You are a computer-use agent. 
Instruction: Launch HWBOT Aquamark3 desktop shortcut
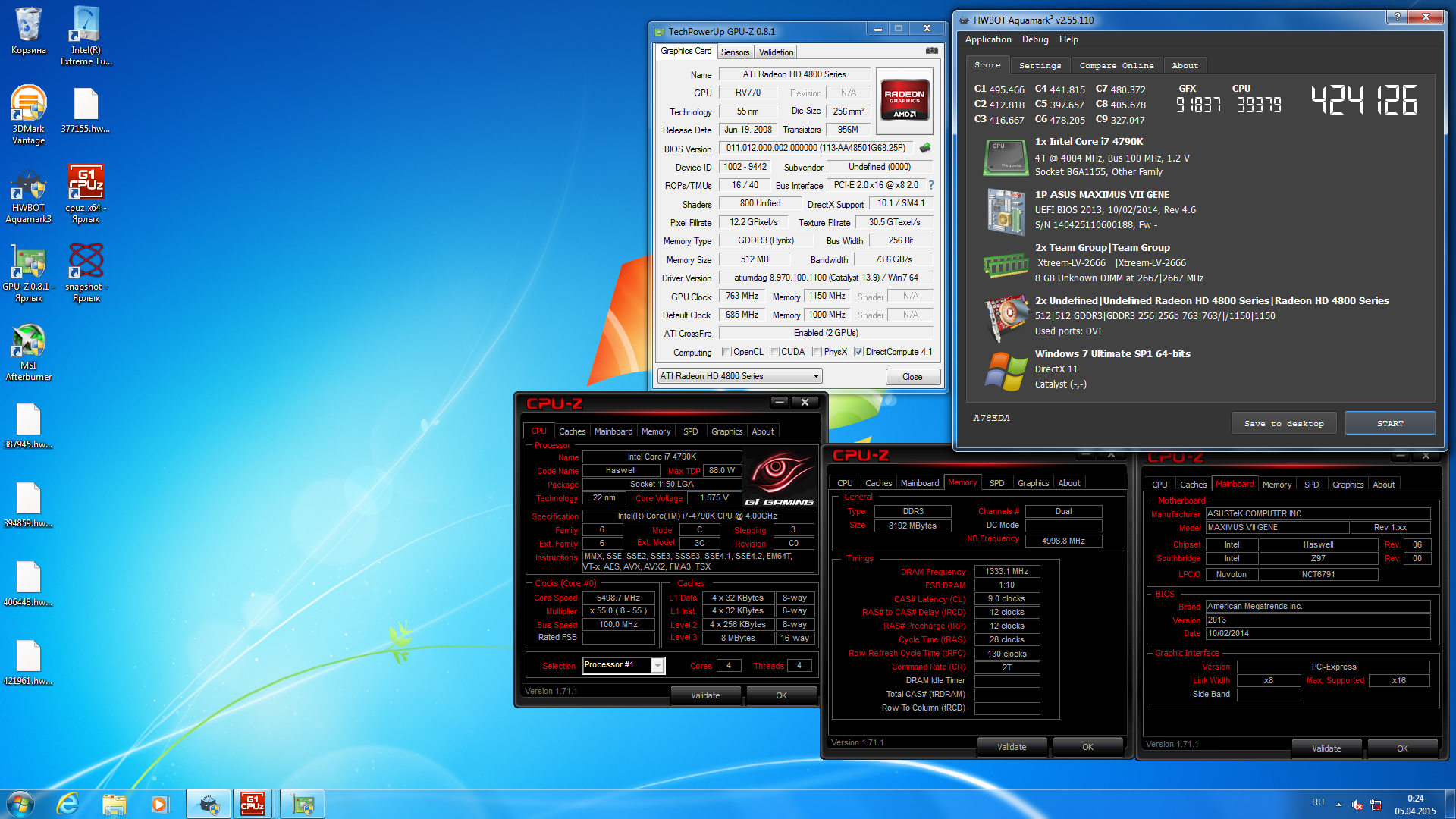click(28, 196)
